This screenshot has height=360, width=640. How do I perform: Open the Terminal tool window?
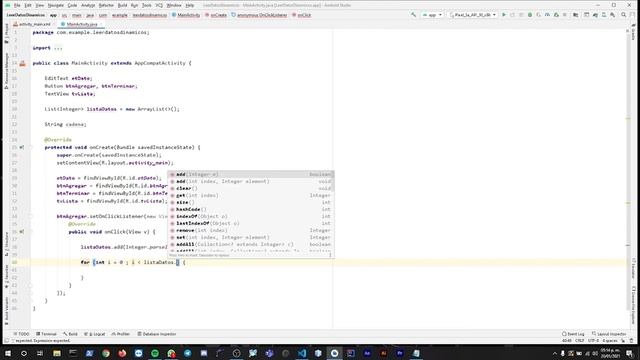(46, 334)
